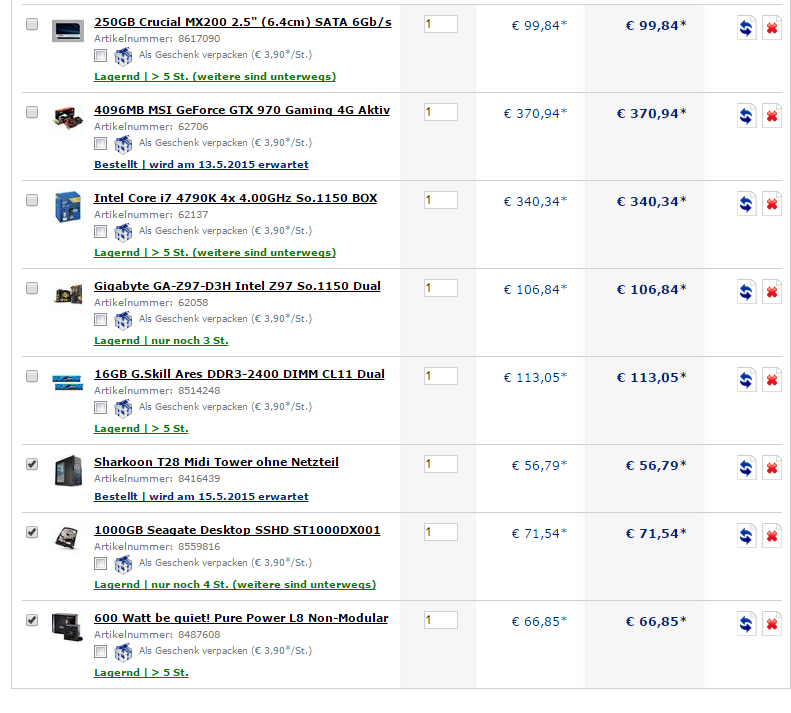Focus quantity field for Gigabyte GA-Z97-D3H
791x713 pixels.
pyautogui.click(x=441, y=288)
